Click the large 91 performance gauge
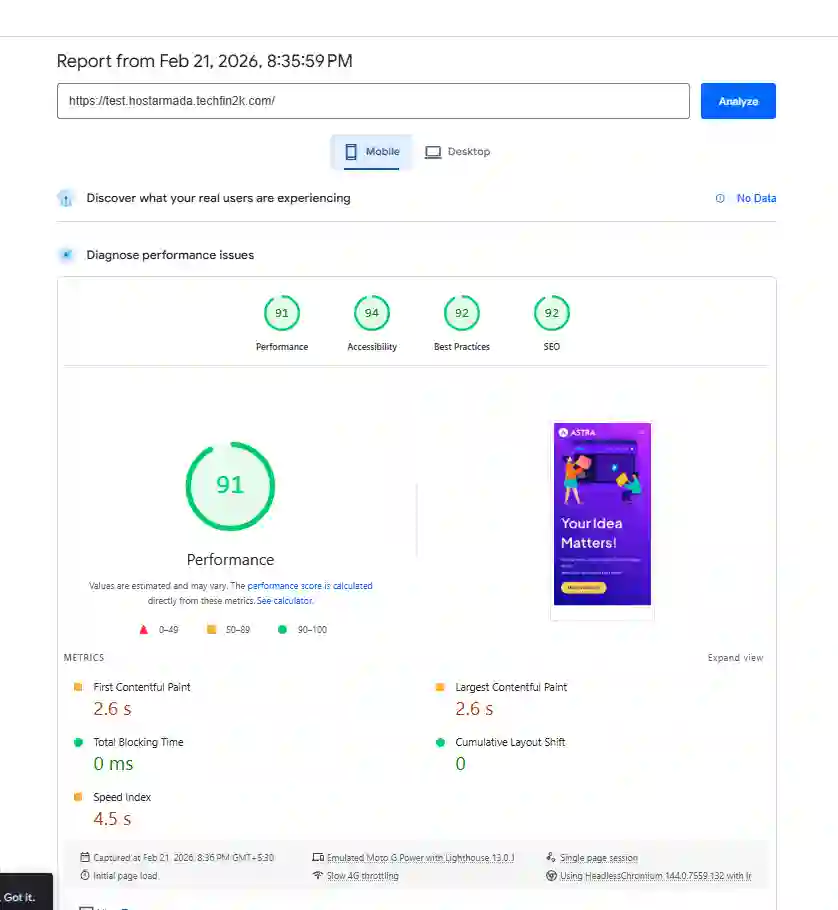Screen dimensions: 838x910 [x=230, y=486]
